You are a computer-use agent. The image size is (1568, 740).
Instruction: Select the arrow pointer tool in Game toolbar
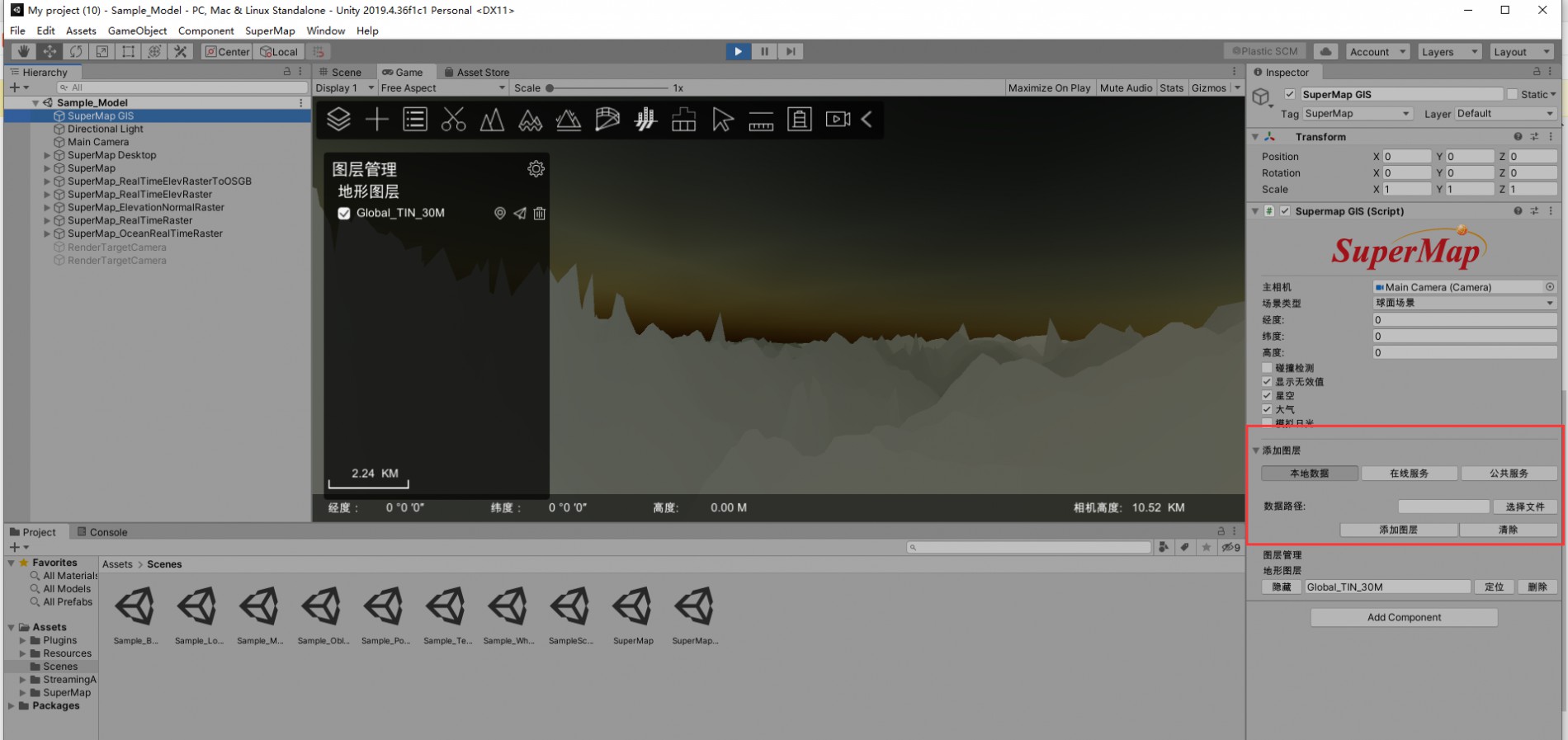click(722, 120)
